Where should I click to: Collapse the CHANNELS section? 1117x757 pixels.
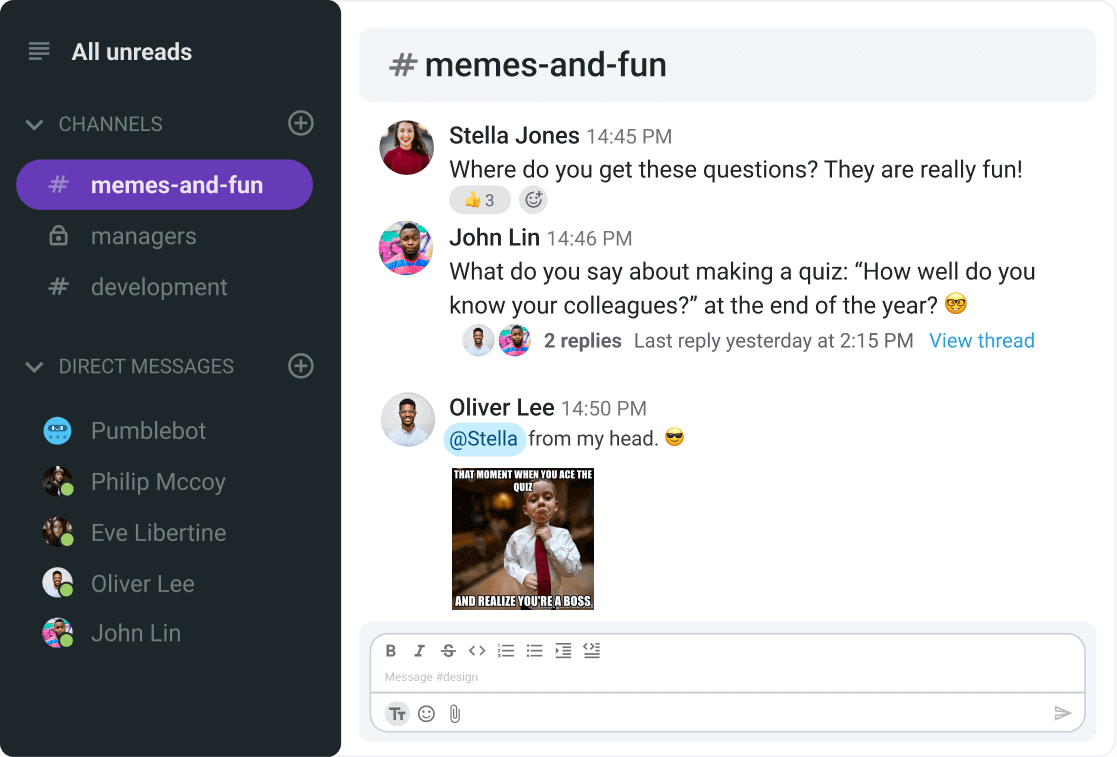(x=34, y=124)
